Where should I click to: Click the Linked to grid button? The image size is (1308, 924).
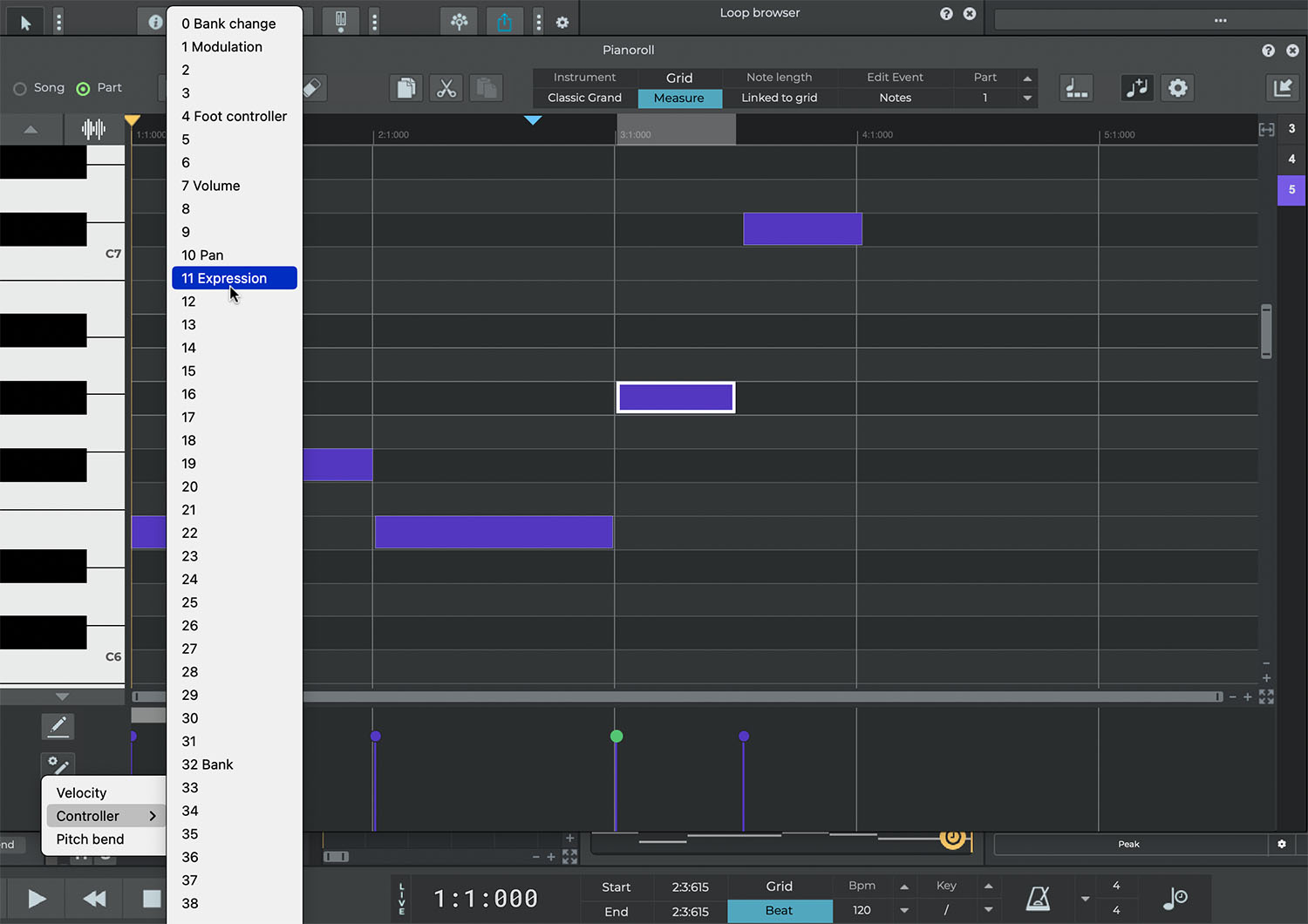click(779, 98)
